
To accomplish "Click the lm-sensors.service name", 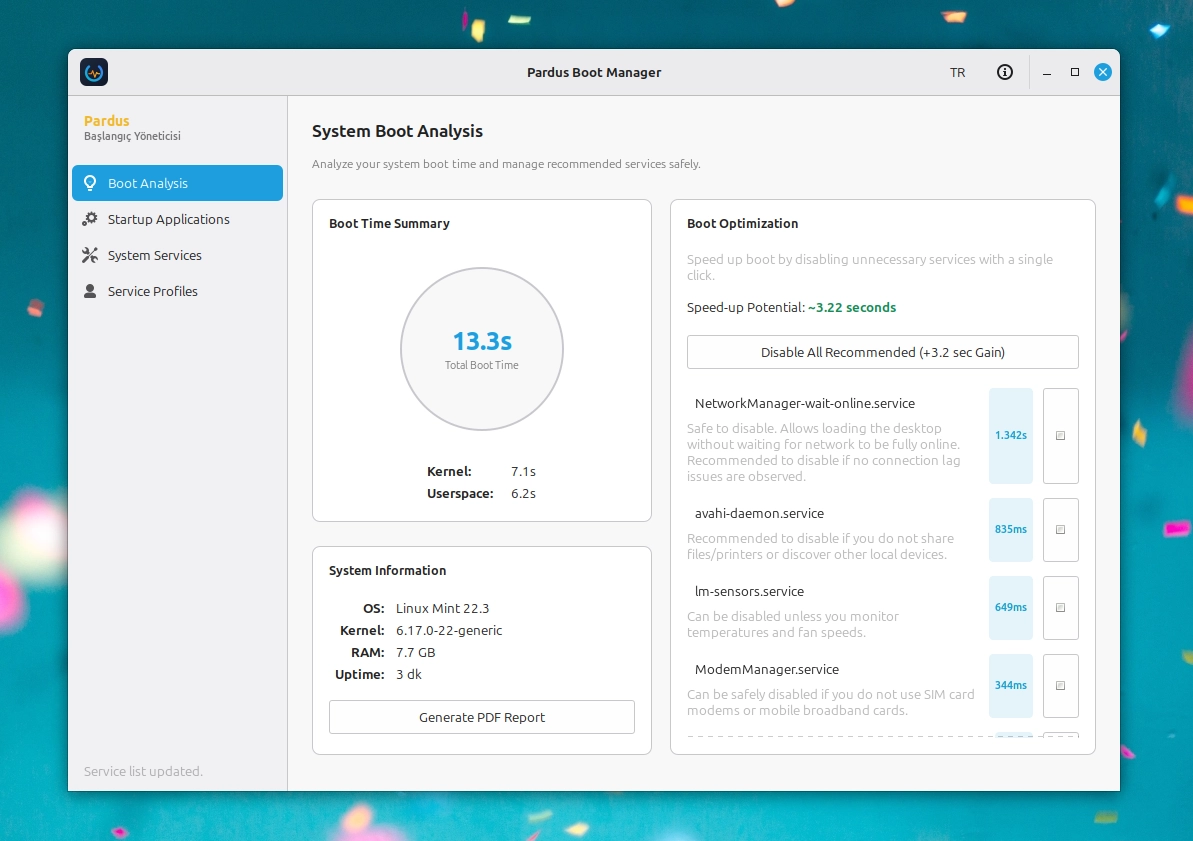I will [x=749, y=591].
